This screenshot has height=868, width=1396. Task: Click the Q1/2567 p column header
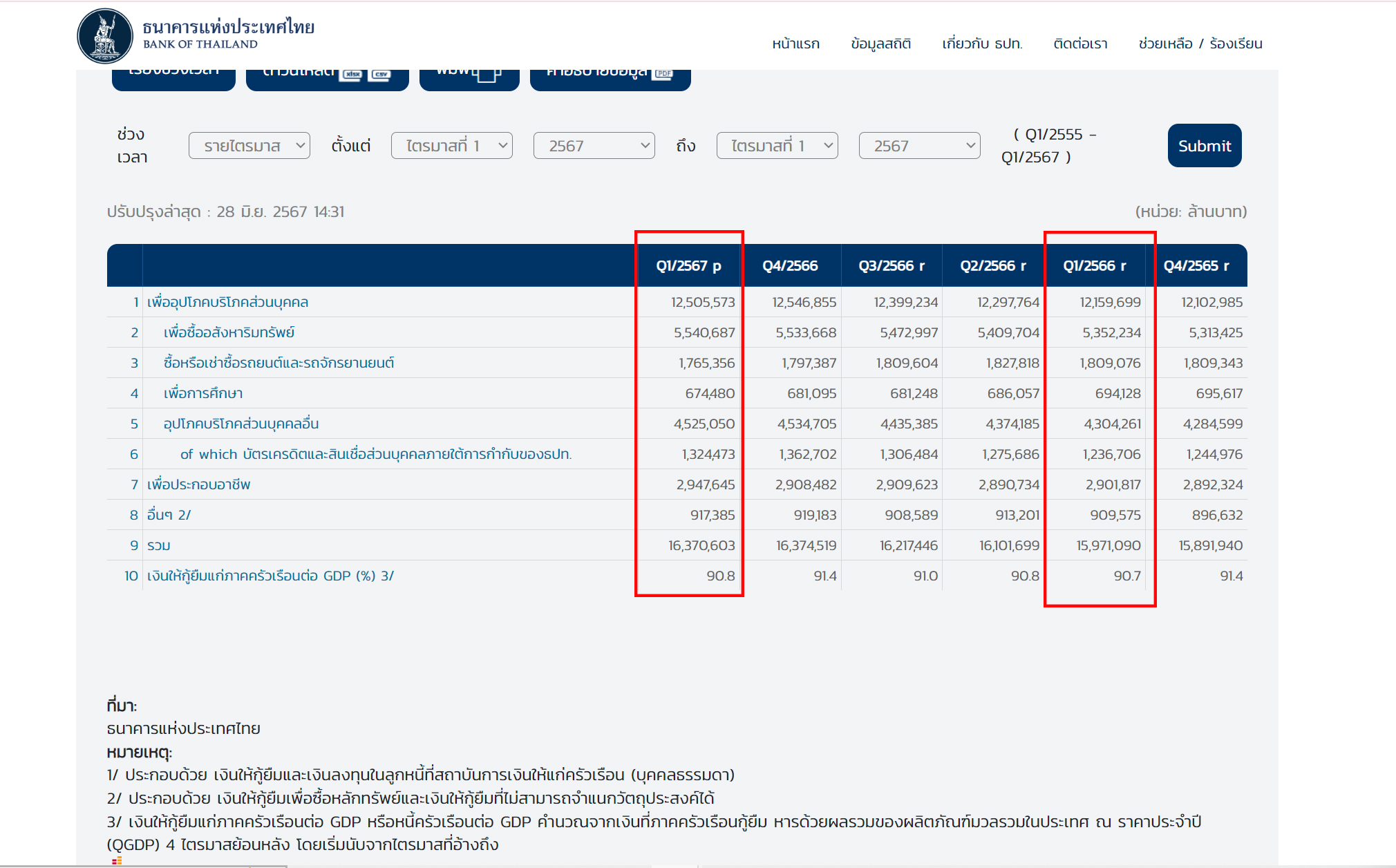[688, 266]
